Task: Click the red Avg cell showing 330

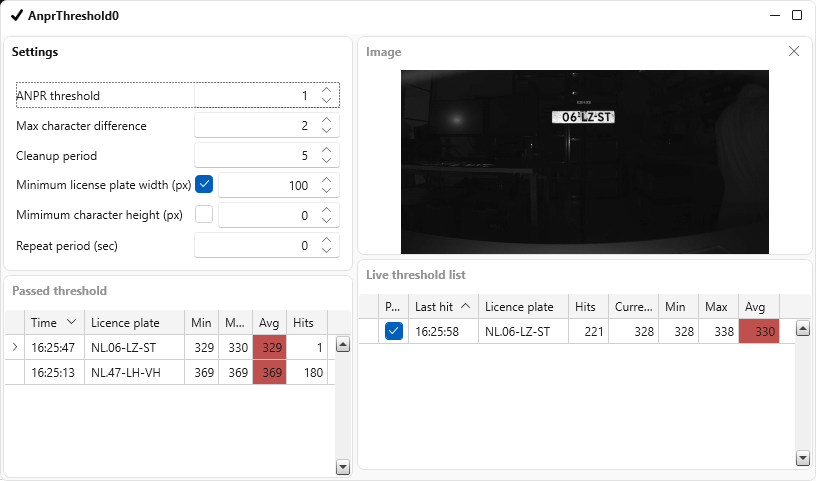Action: tap(759, 331)
